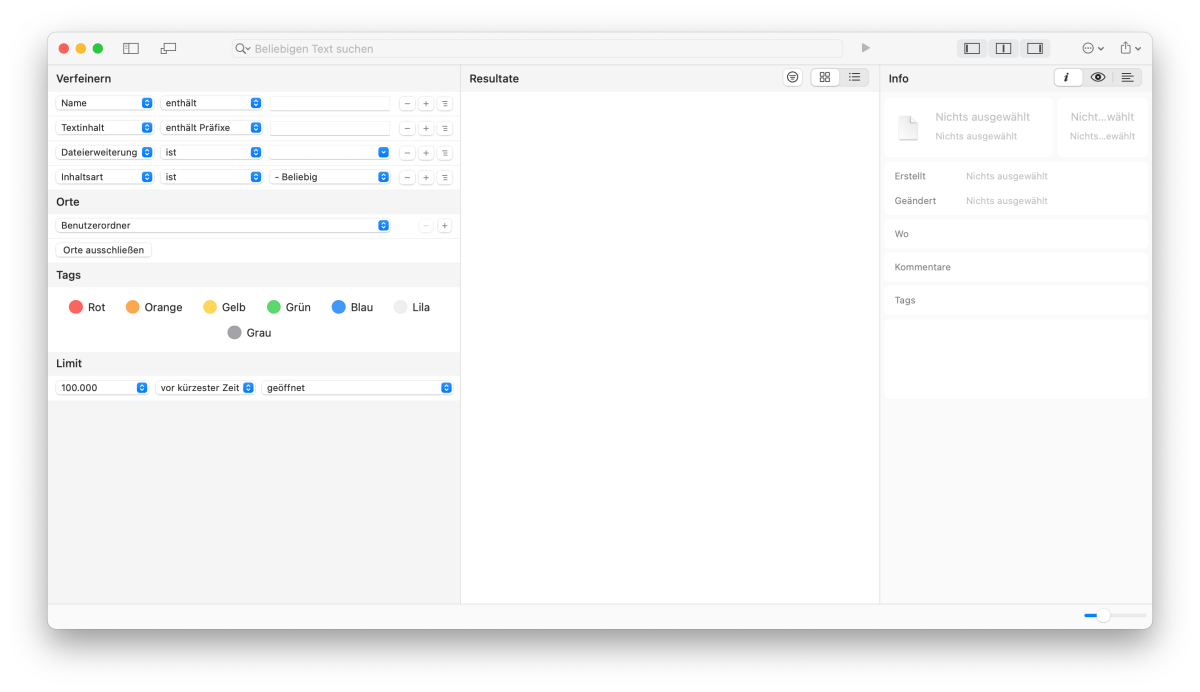Show right pane layout button

click(1035, 48)
